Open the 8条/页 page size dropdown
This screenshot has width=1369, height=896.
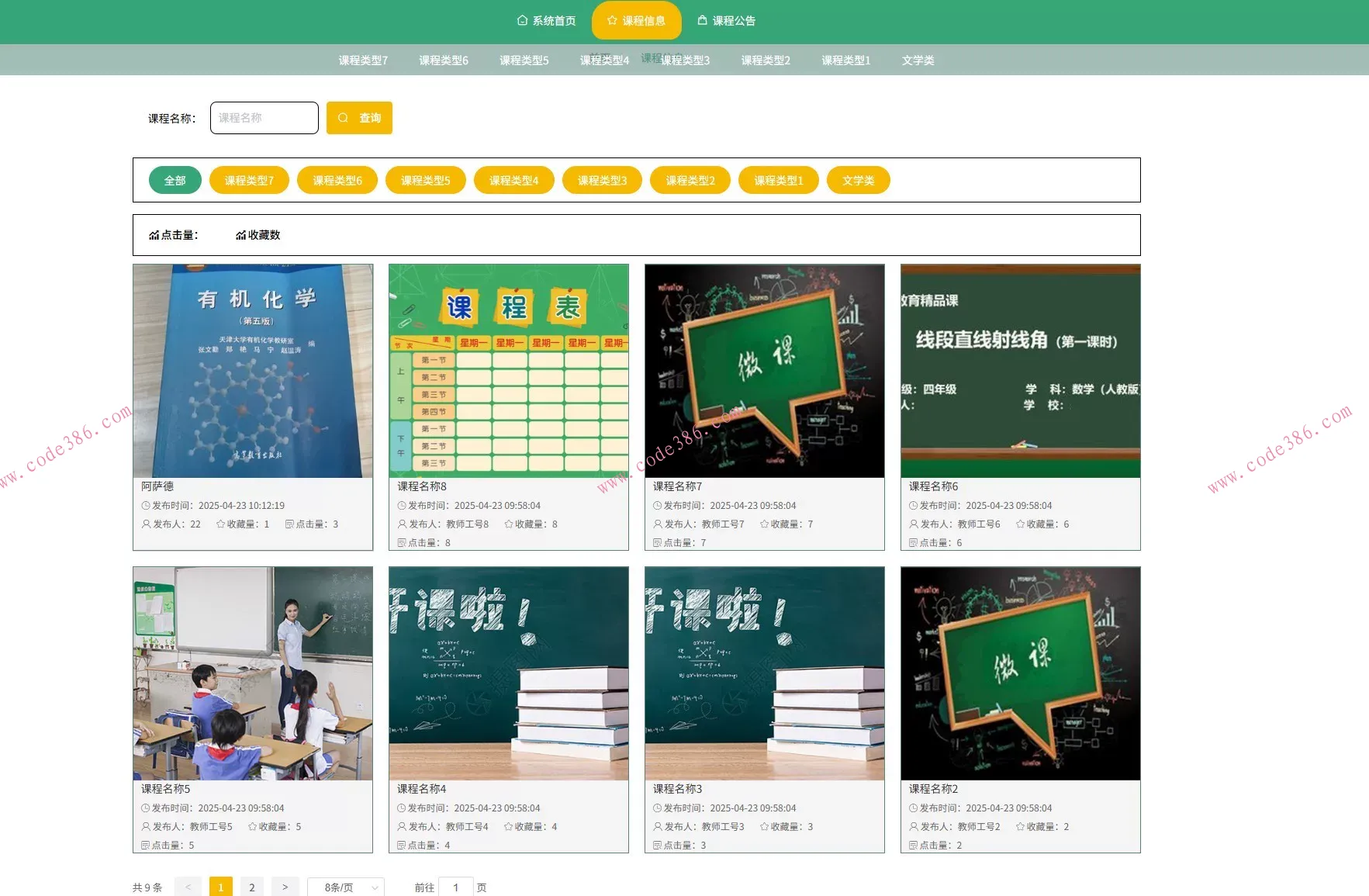click(x=346, y=887)
